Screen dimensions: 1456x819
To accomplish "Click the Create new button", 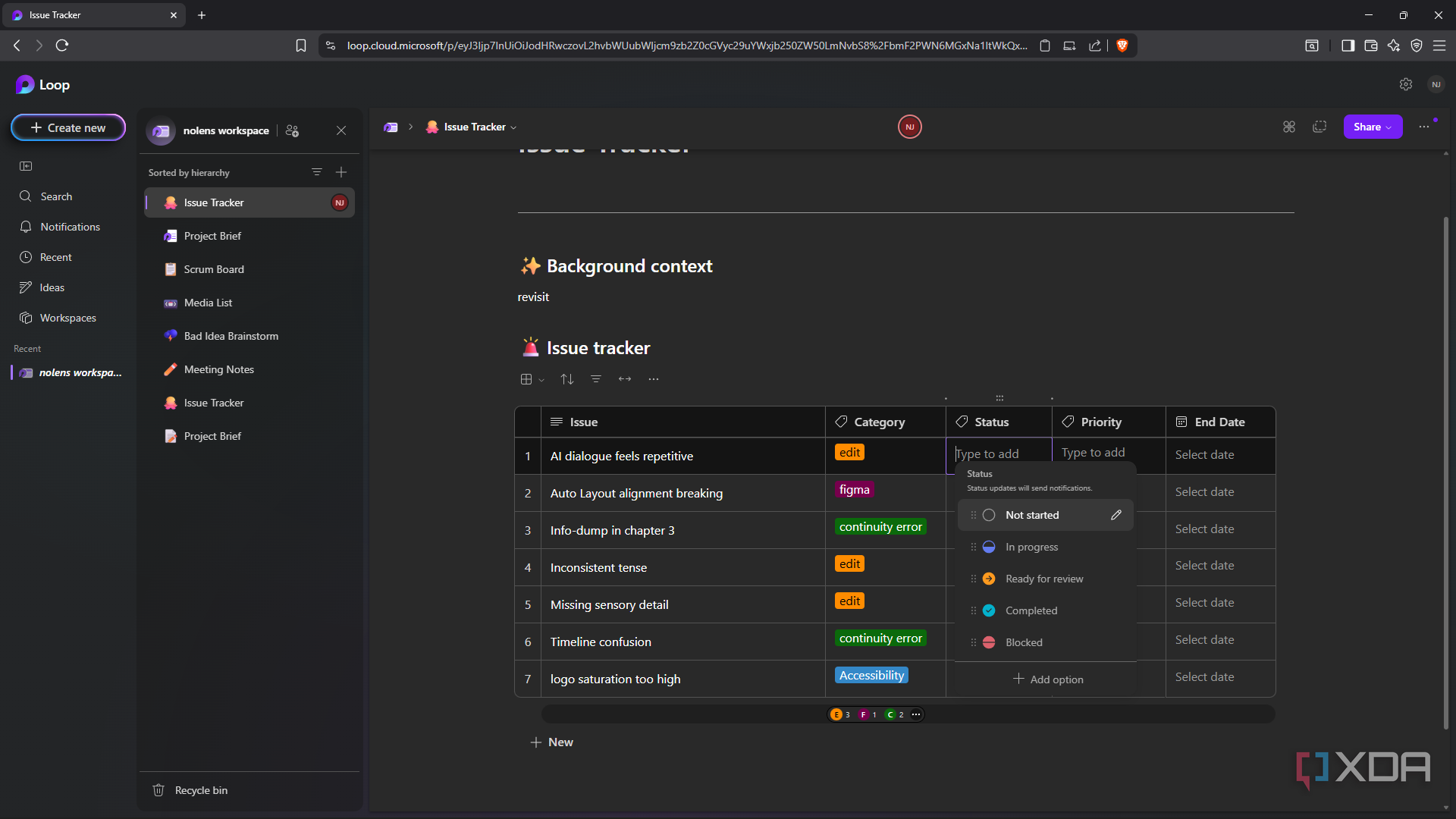I will click(x=68, y=127).
